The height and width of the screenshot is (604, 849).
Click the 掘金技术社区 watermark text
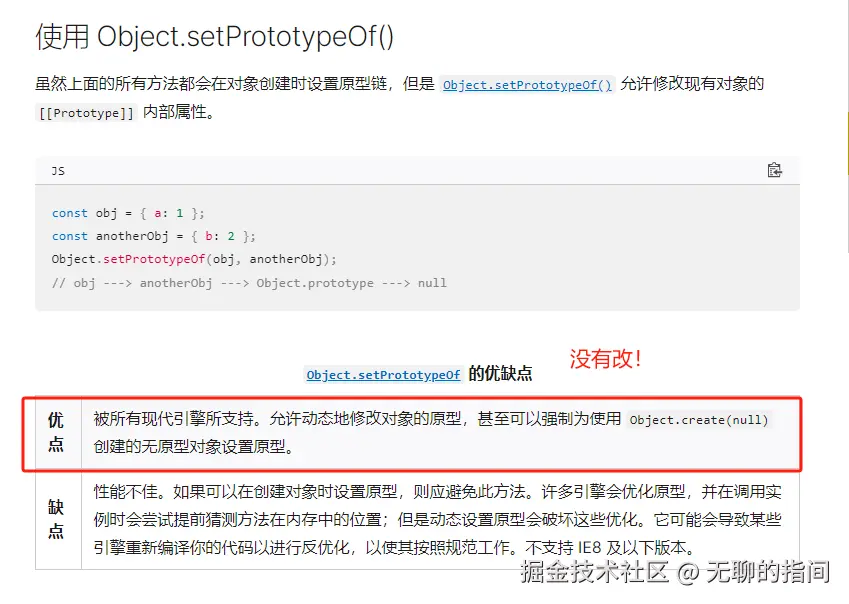click(x=594, y=573)
